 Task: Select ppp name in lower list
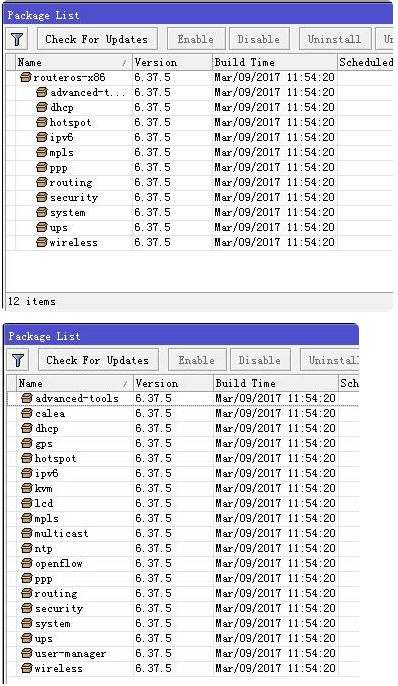44,578
